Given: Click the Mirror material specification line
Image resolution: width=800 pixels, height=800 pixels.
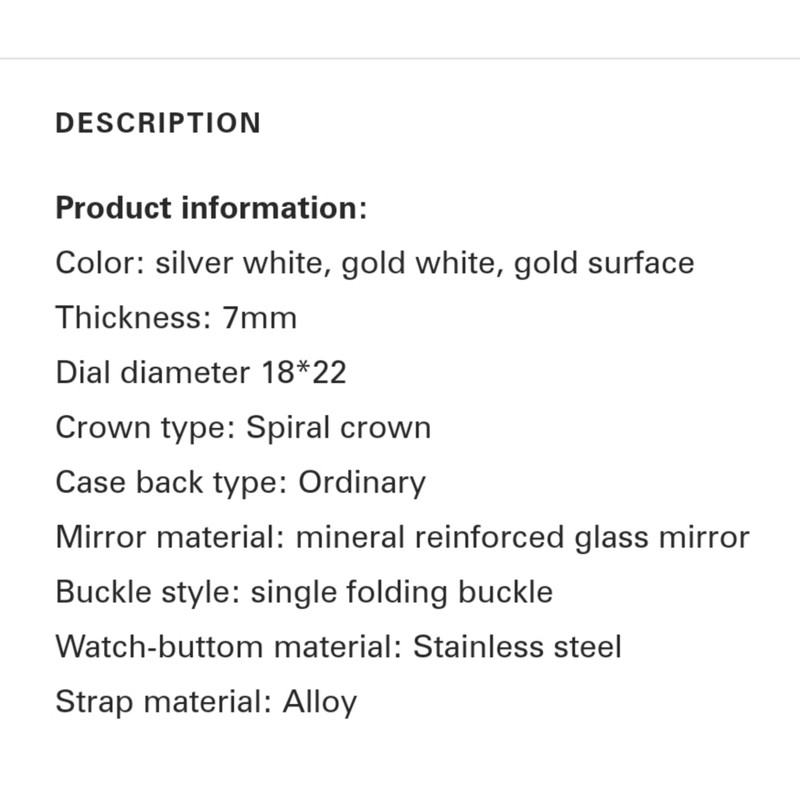Looking at the screenshot, I should 403,538.
